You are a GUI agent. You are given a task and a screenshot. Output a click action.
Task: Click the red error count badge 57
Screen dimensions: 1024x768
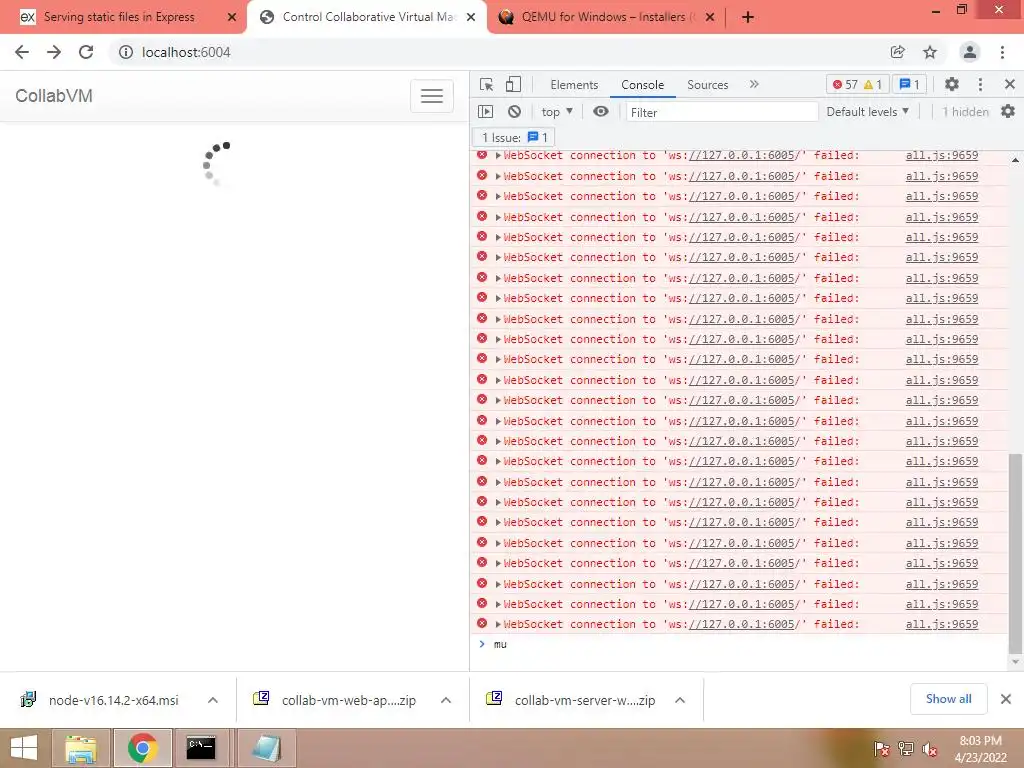coord(844,84)
